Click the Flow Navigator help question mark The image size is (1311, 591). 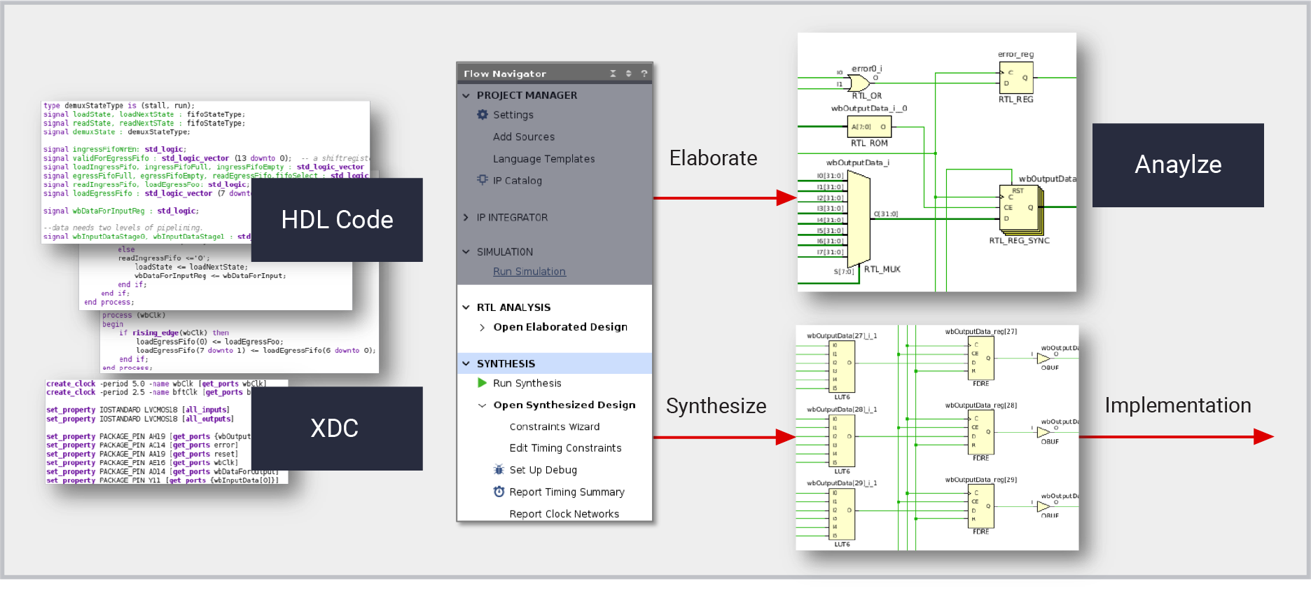(644, 73)
